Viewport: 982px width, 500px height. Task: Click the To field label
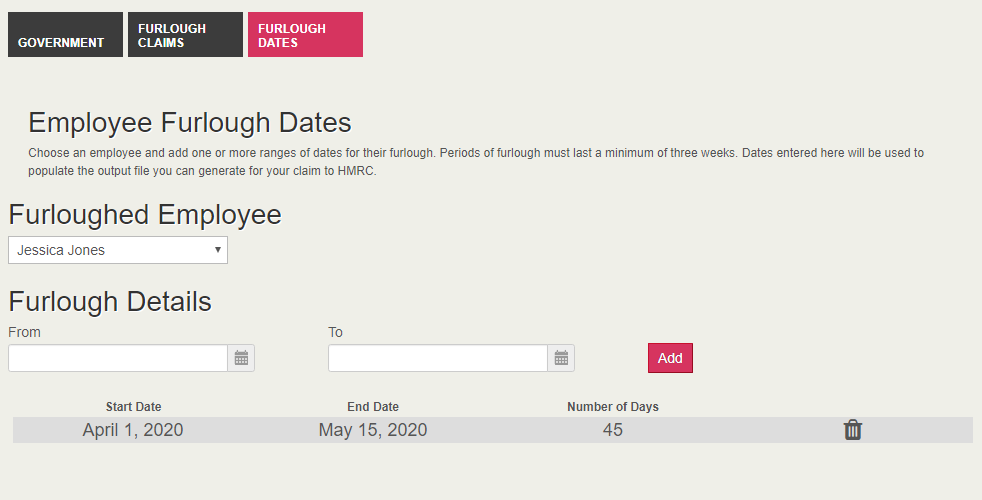click(335, 332)
